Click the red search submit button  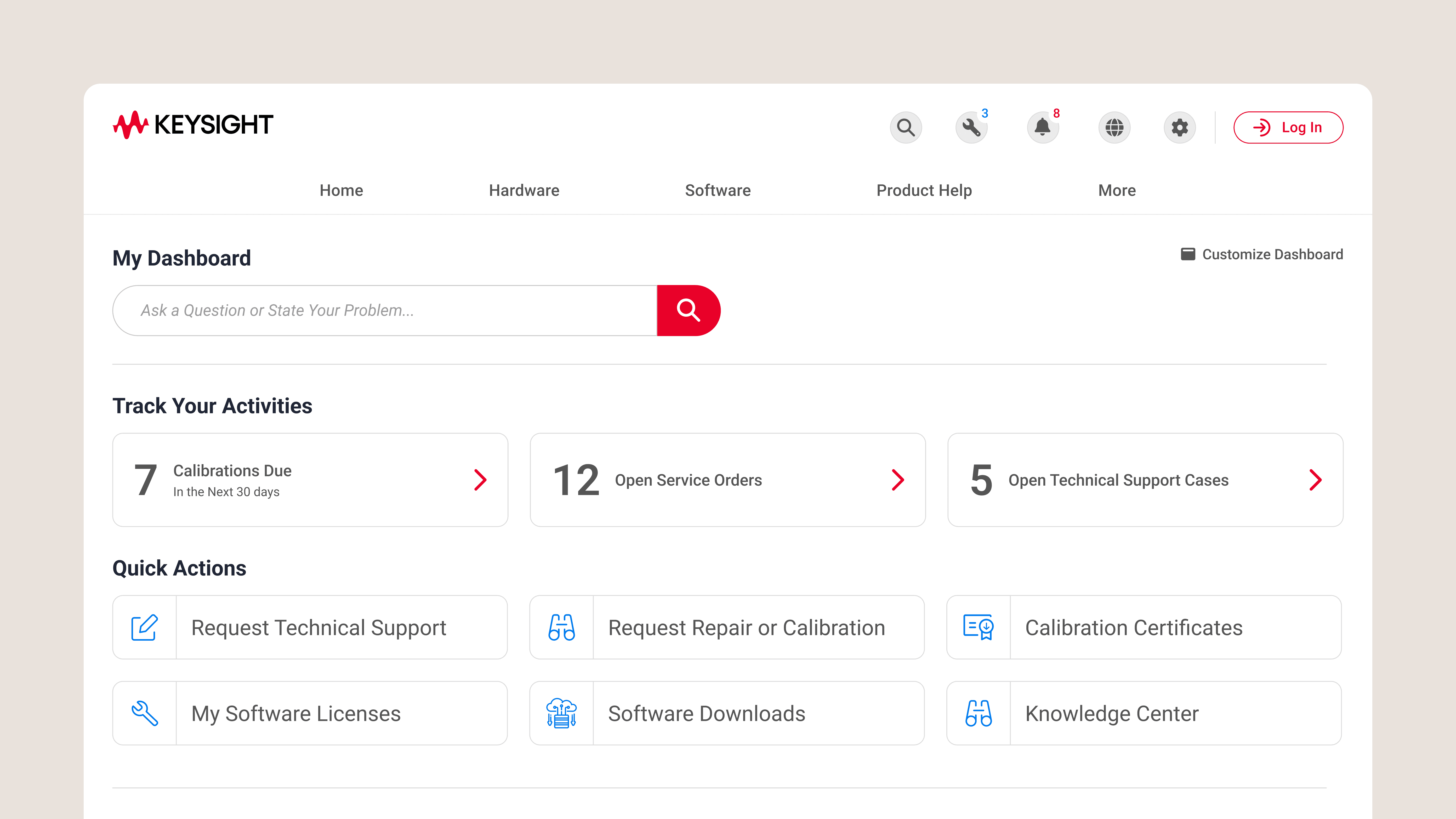tap(688, 310)
